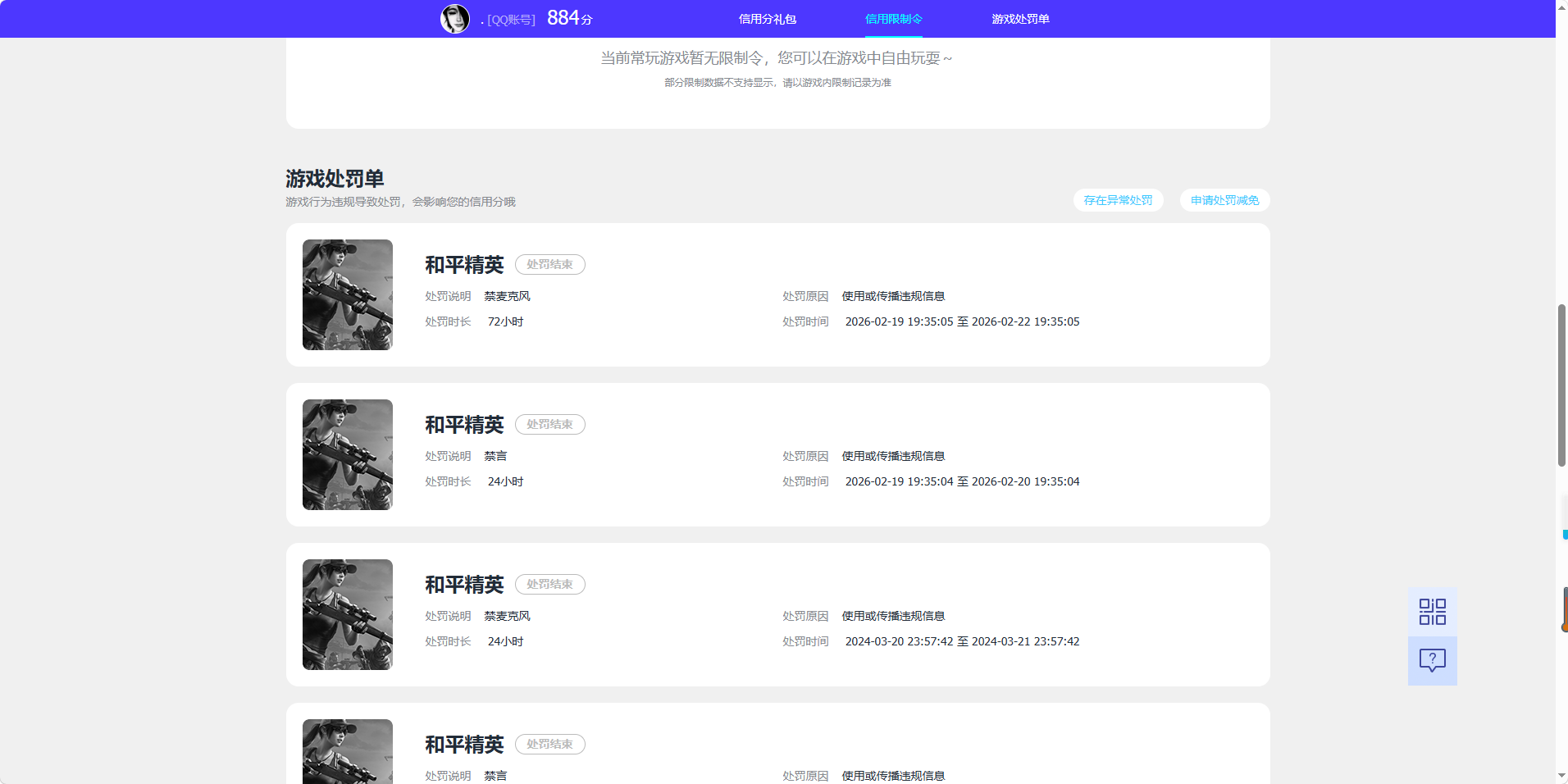Click 处罚结束 badge on 72小时 card

pos(549,264)
